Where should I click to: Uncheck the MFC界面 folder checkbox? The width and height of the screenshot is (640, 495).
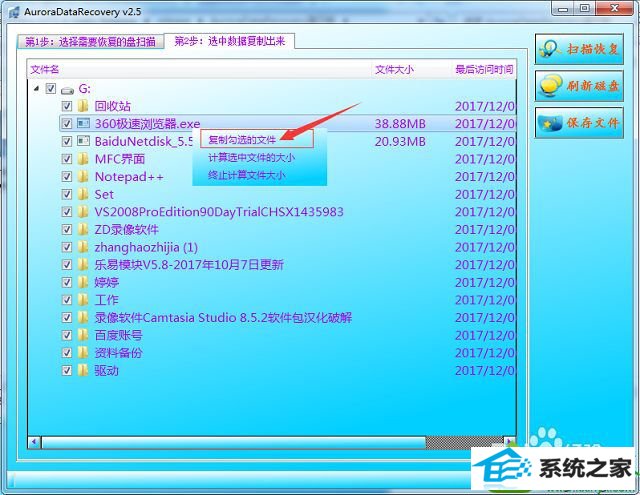[x=66, y=159]
